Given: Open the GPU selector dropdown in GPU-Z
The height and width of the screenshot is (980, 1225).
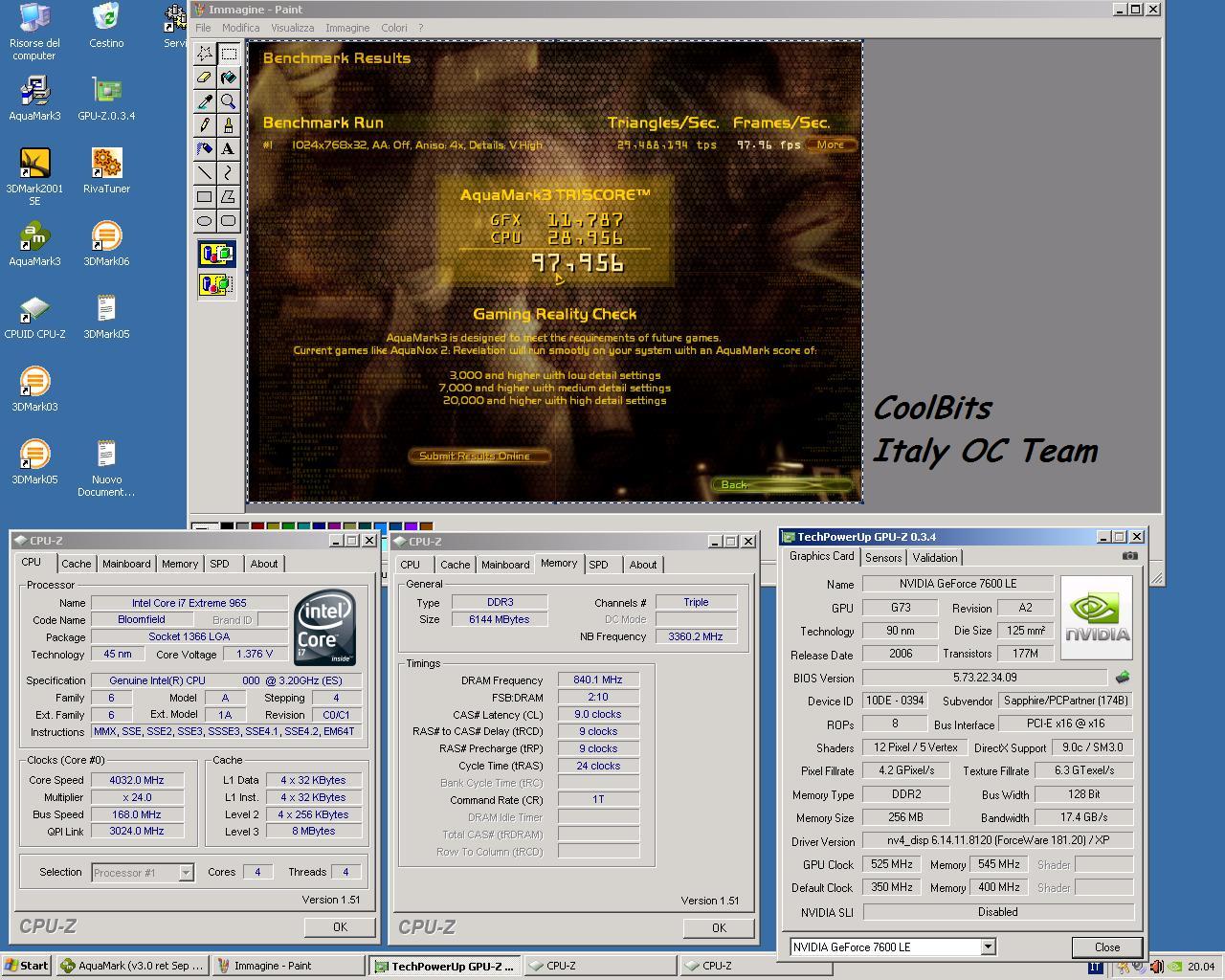Looking at the screenshot, I should tap(988, 947).
